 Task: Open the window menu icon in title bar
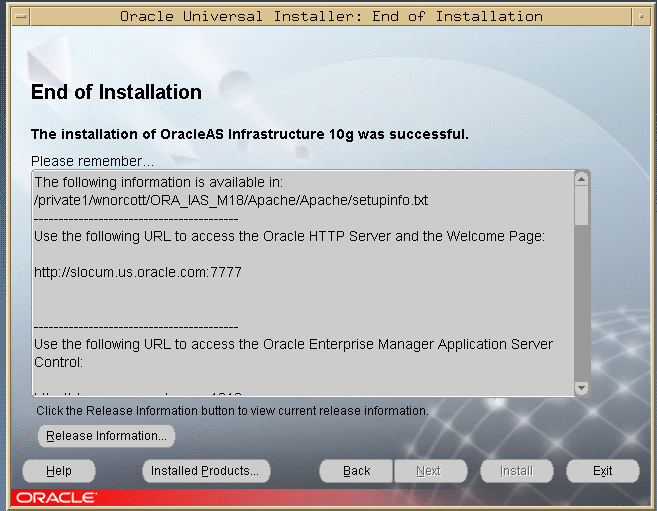(21, 17)
